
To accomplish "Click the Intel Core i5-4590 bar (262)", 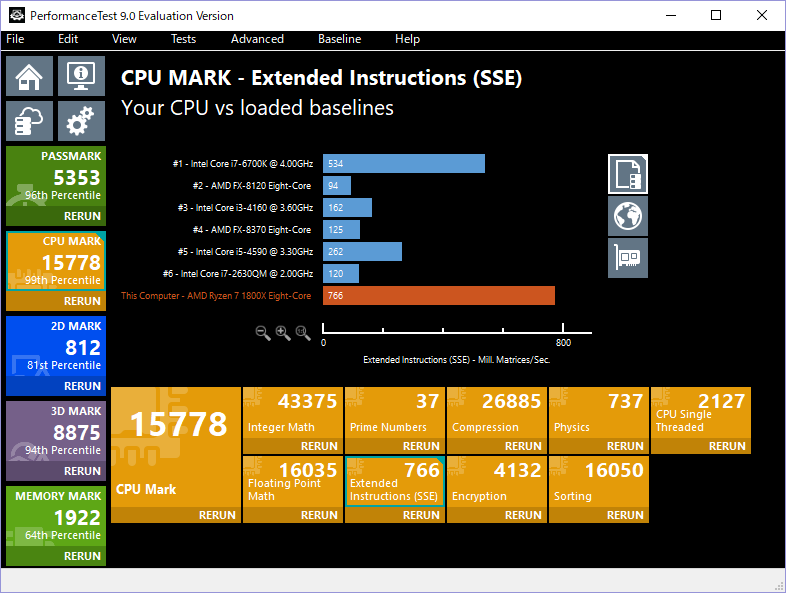I will tap(362, 252).
